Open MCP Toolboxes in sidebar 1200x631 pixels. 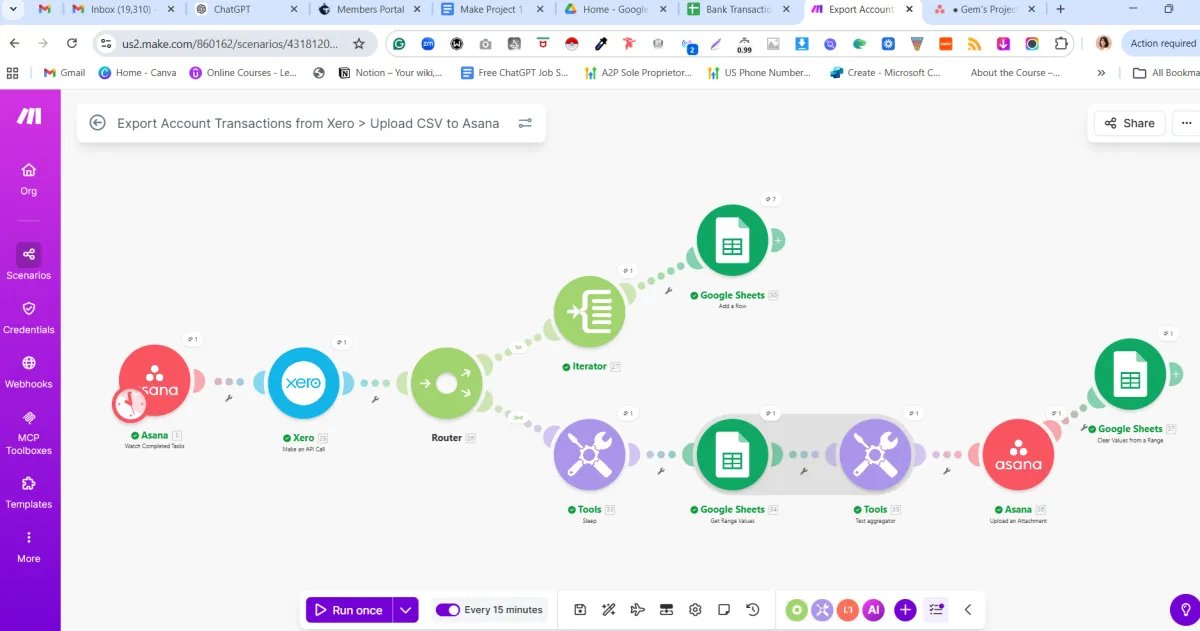pos(28,432)
